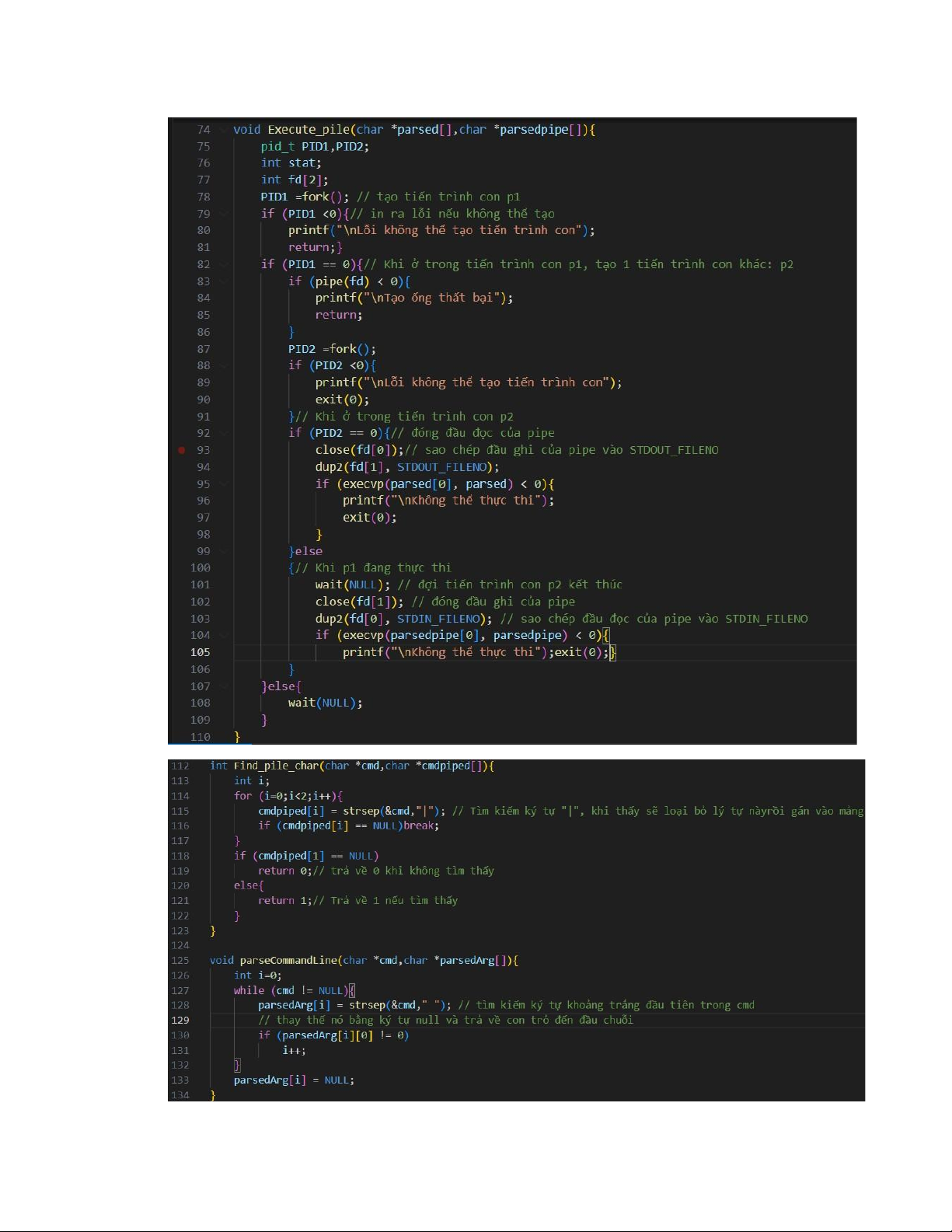This screenshot has width=952, height=1232.
Task: Click 'close(fd[0]);' on line 93
Action: click(359, 450)
